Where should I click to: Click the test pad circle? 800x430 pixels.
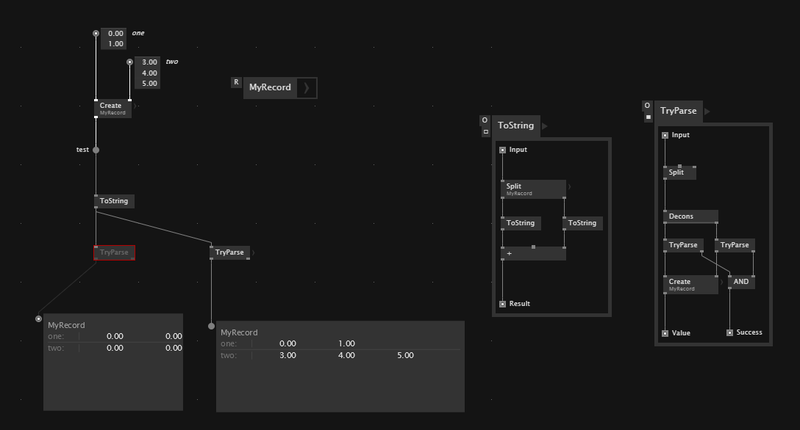tap(96, 150)
